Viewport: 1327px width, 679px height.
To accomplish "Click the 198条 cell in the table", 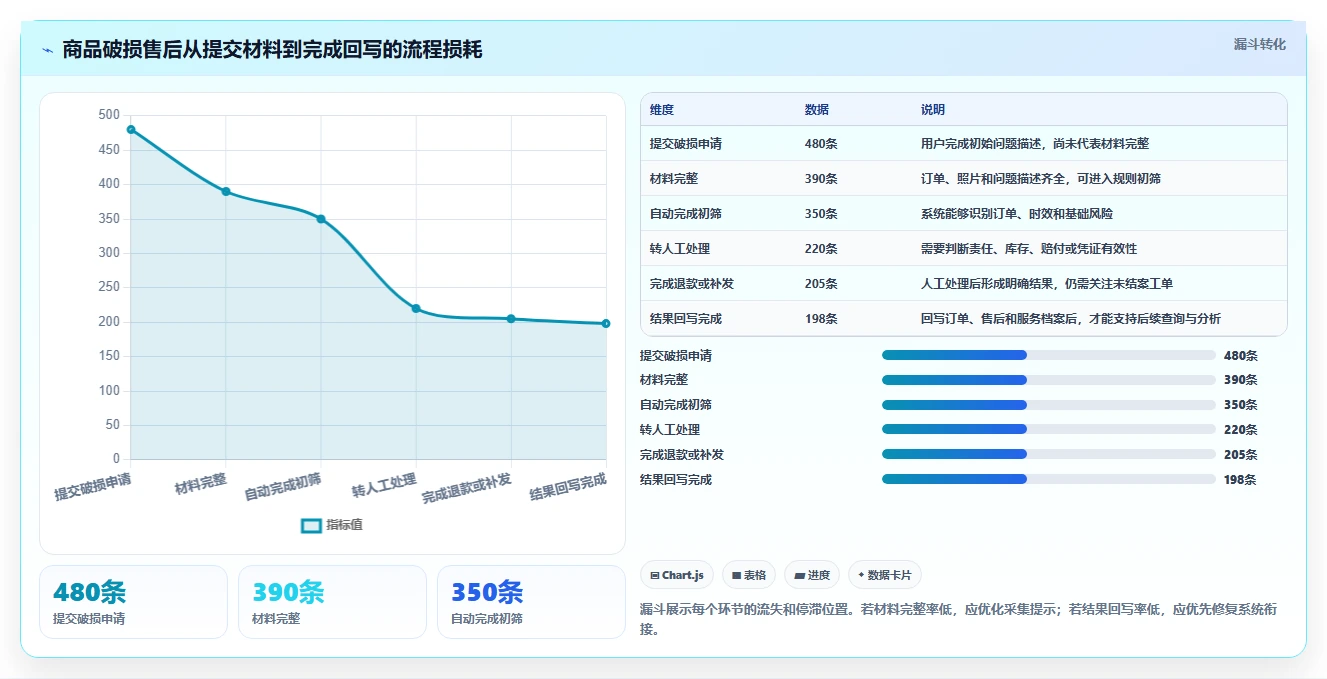I will tap(821, 319).
